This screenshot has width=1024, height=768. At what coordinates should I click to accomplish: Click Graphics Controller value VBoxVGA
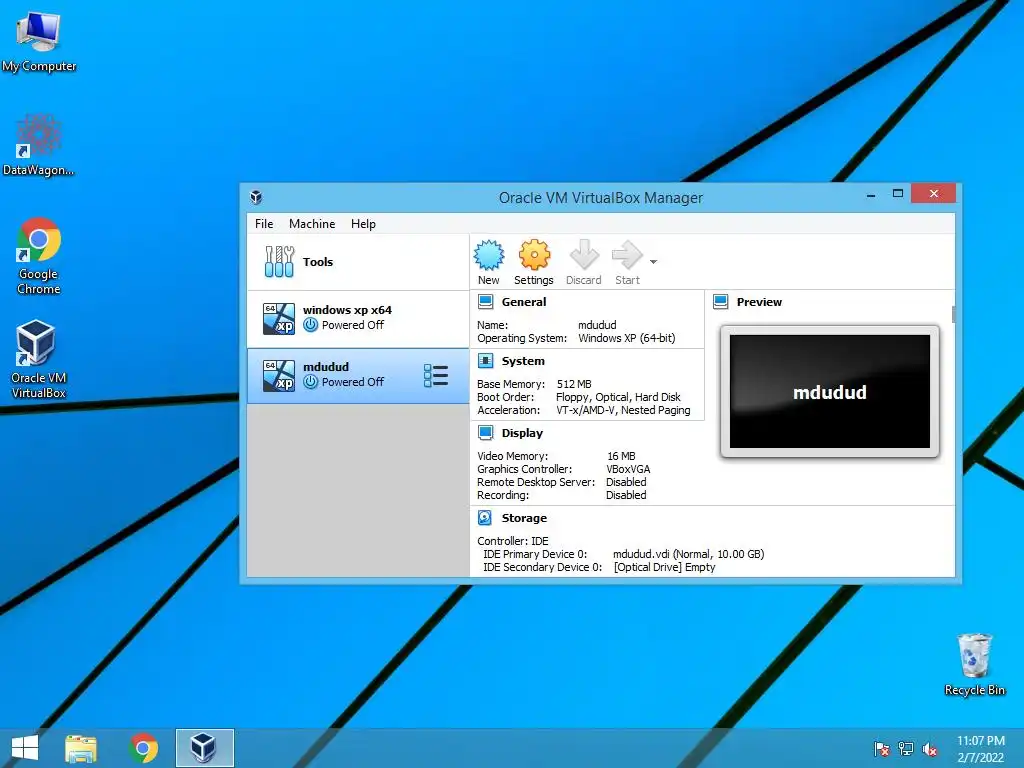[x=628, y=469]
